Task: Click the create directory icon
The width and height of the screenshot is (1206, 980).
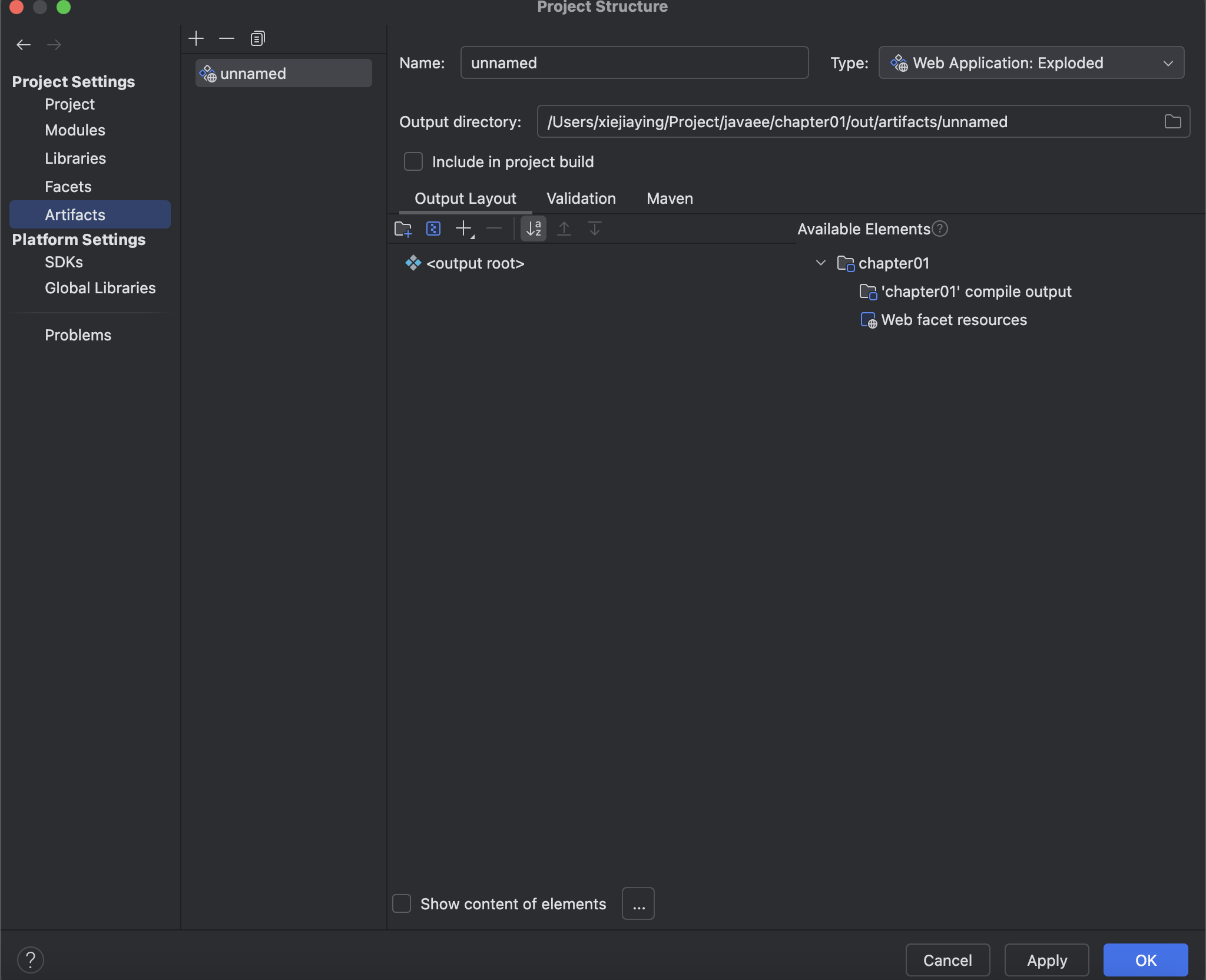Action: [x=403, y=229]
